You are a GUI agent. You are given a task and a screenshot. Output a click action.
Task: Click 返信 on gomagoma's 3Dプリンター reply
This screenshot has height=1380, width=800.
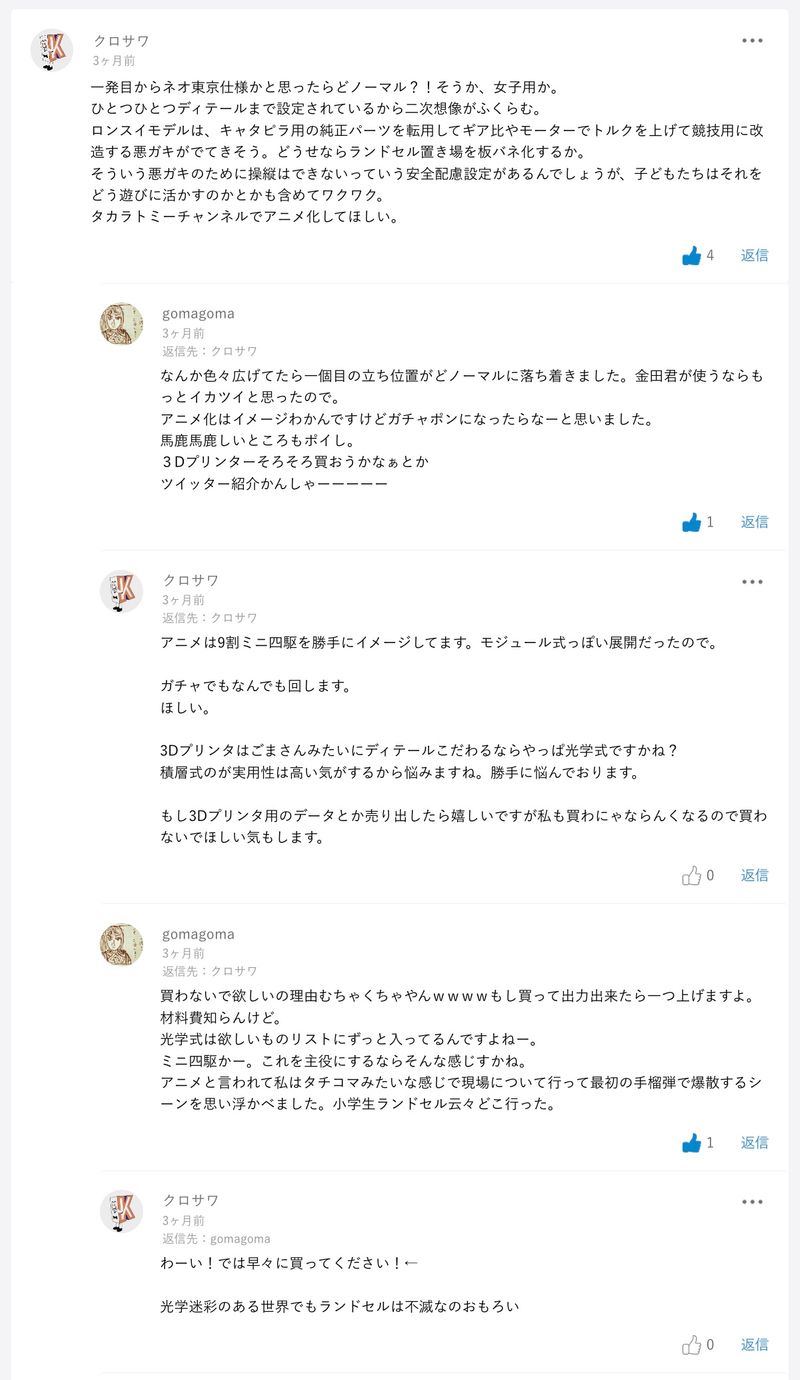pos(754,522)
